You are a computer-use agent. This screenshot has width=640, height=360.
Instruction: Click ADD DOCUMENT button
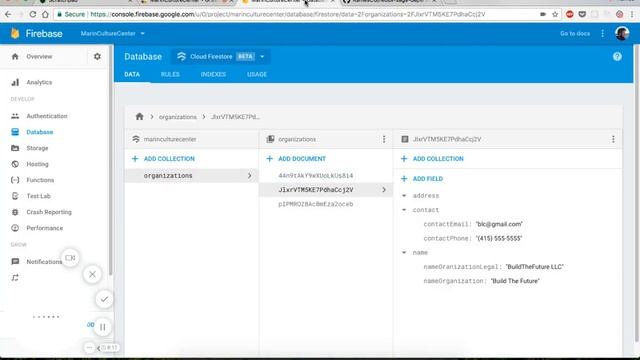point(296,158)
